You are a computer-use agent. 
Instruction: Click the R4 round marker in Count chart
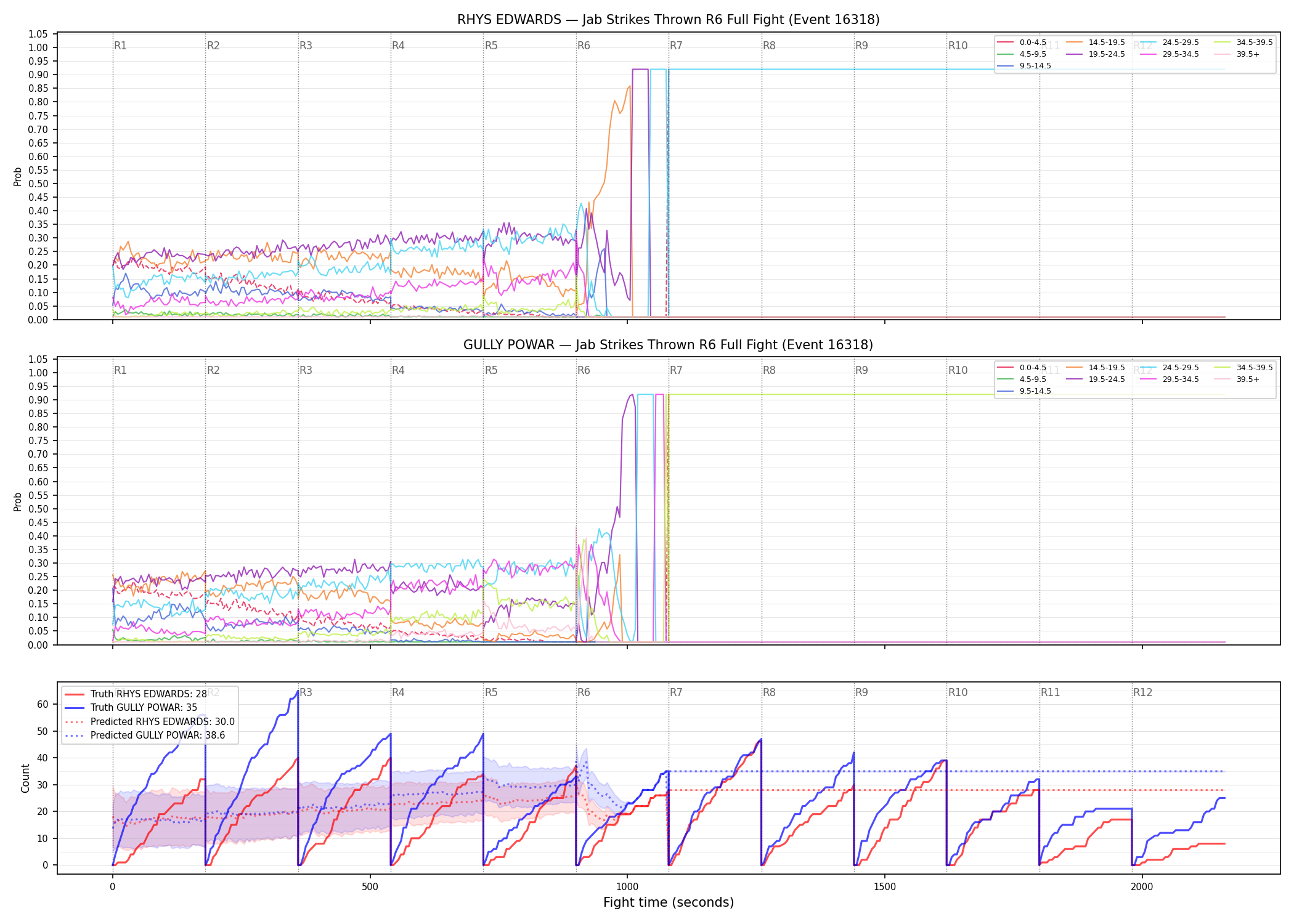pos(398,692)
